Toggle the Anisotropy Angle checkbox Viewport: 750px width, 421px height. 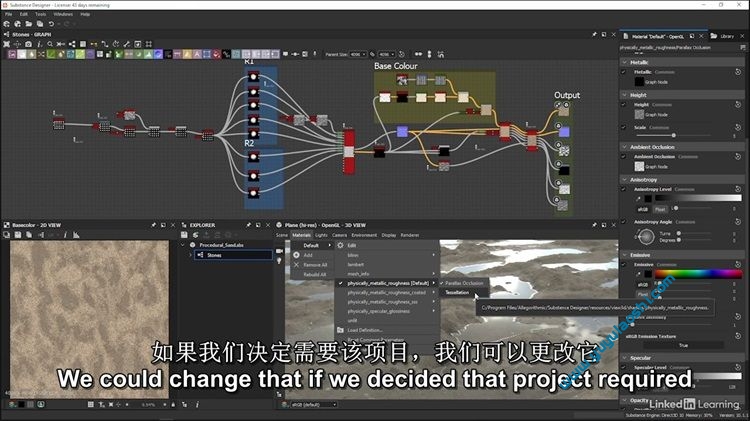tap(623, 222)
